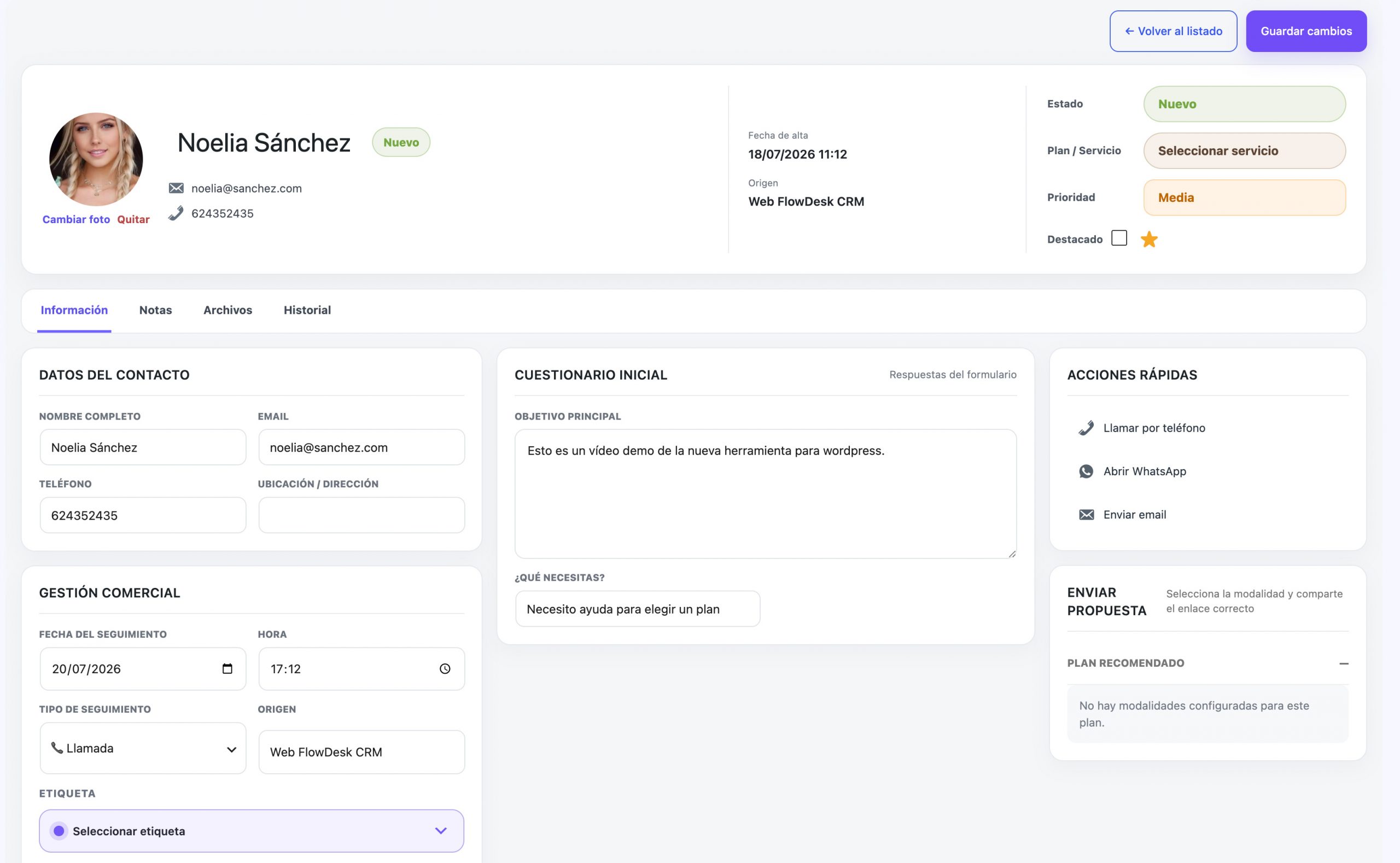Viewport: 1400px width, 863px height.
Task: Collapse Plan Recomendado with the minus icon
Action: coord(1344,663)
